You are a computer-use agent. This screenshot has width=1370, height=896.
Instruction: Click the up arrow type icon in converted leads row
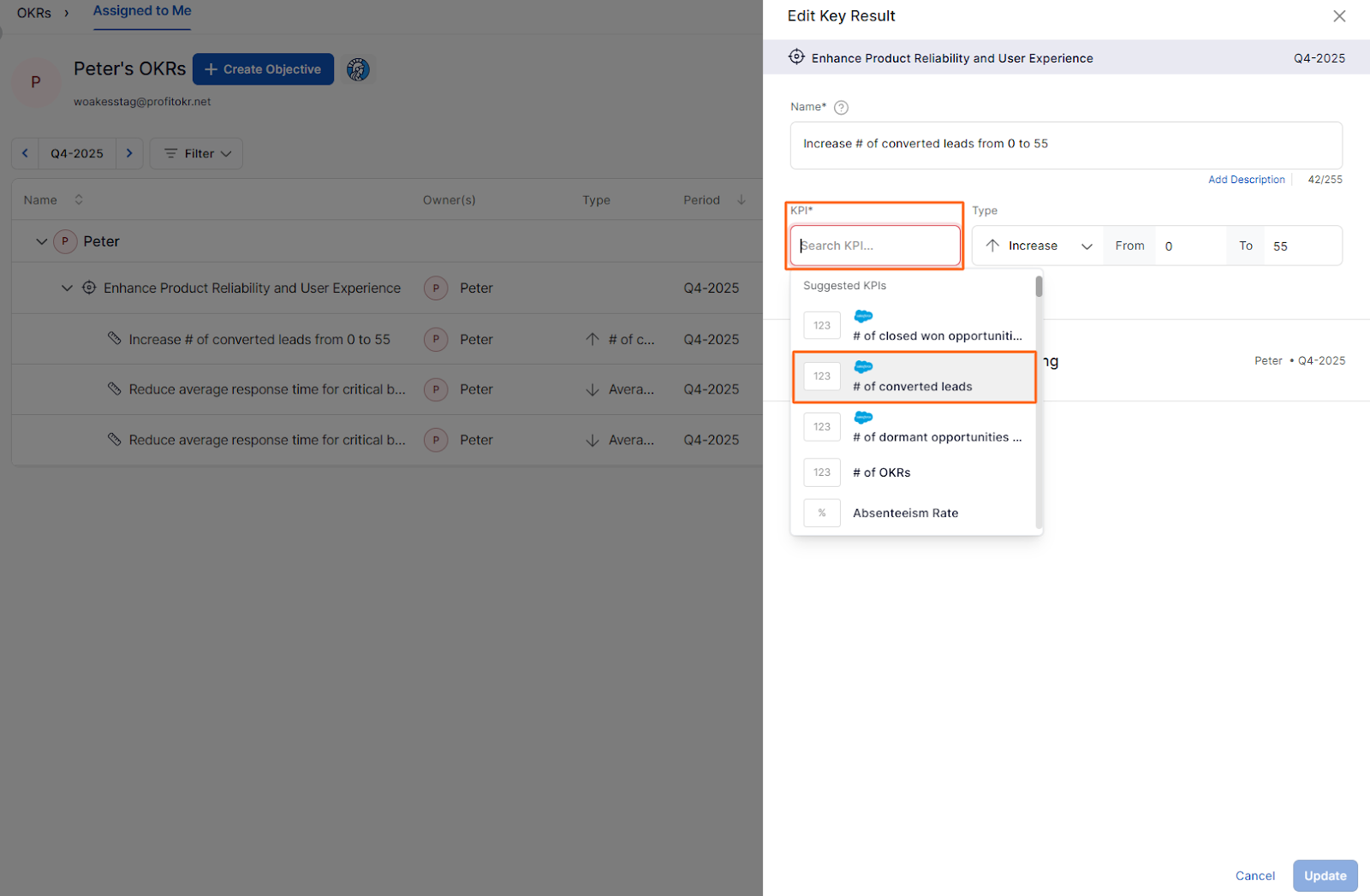(x=592, y=339)
